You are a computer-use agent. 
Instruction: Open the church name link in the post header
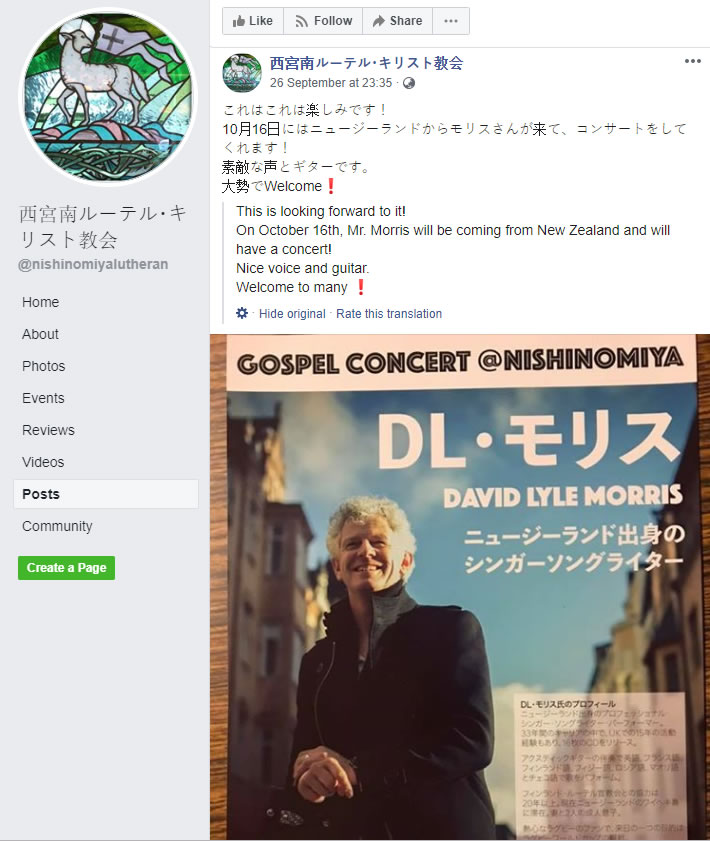366,63
